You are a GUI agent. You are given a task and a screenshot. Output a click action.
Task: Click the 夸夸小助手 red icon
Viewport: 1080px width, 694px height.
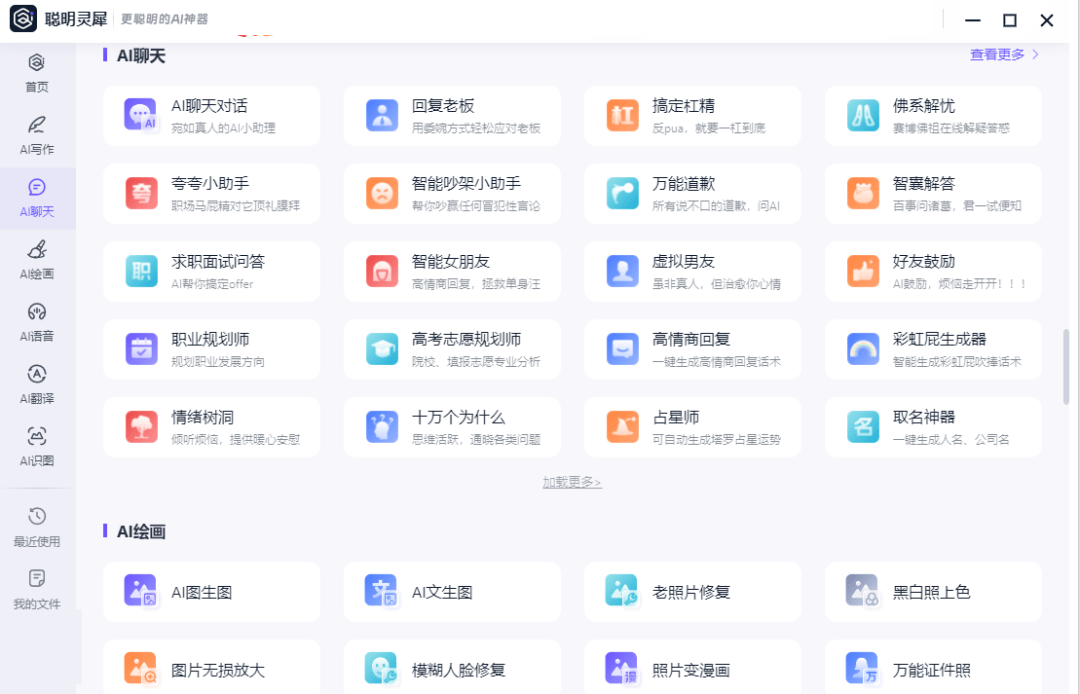(x=140, y=193)
